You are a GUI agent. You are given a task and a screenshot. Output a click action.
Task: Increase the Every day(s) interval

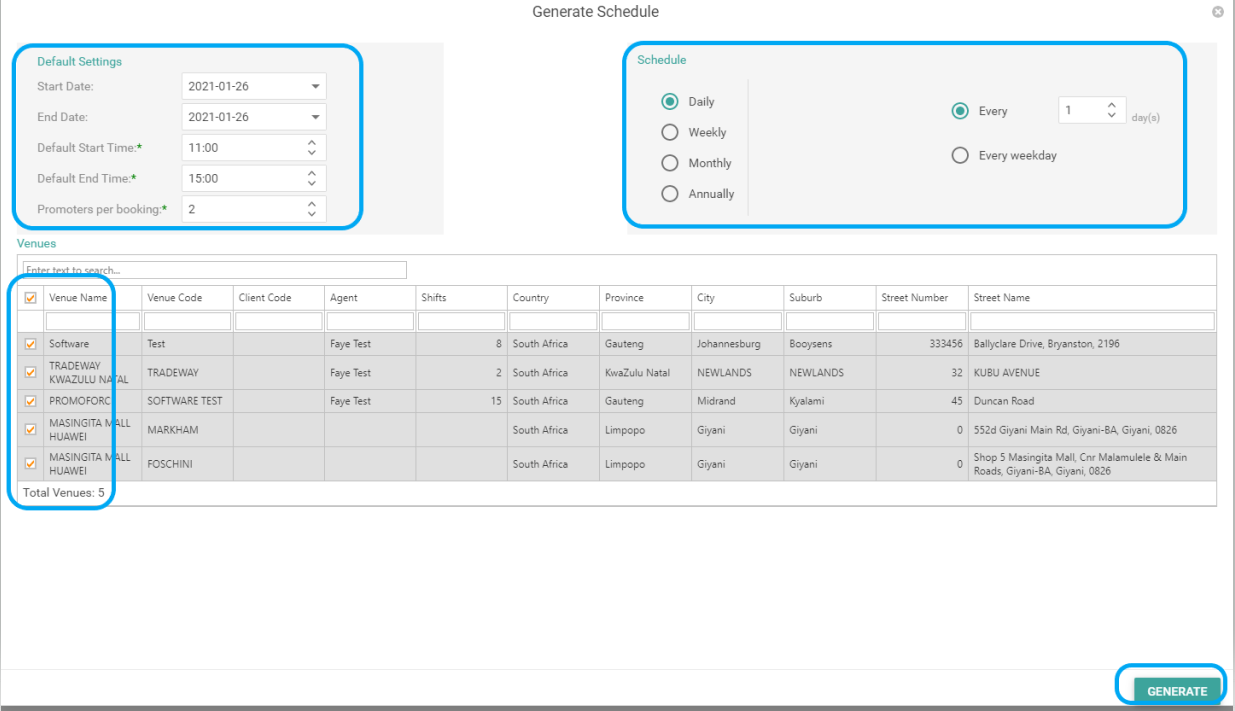[x=1112, y=105]
